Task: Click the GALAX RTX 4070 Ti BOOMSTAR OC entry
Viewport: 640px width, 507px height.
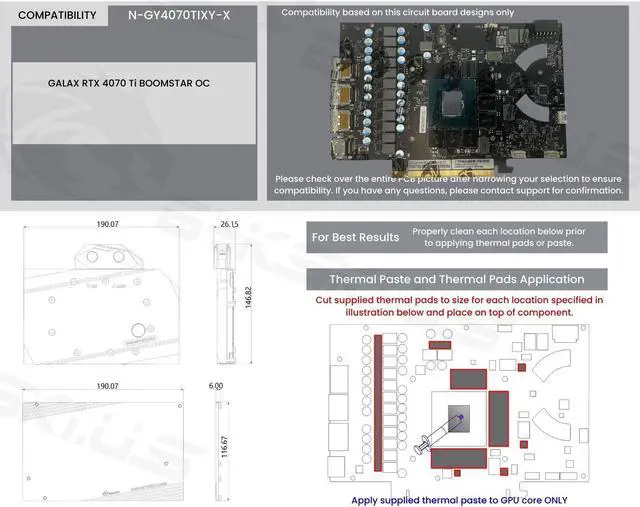Action: 129,82
